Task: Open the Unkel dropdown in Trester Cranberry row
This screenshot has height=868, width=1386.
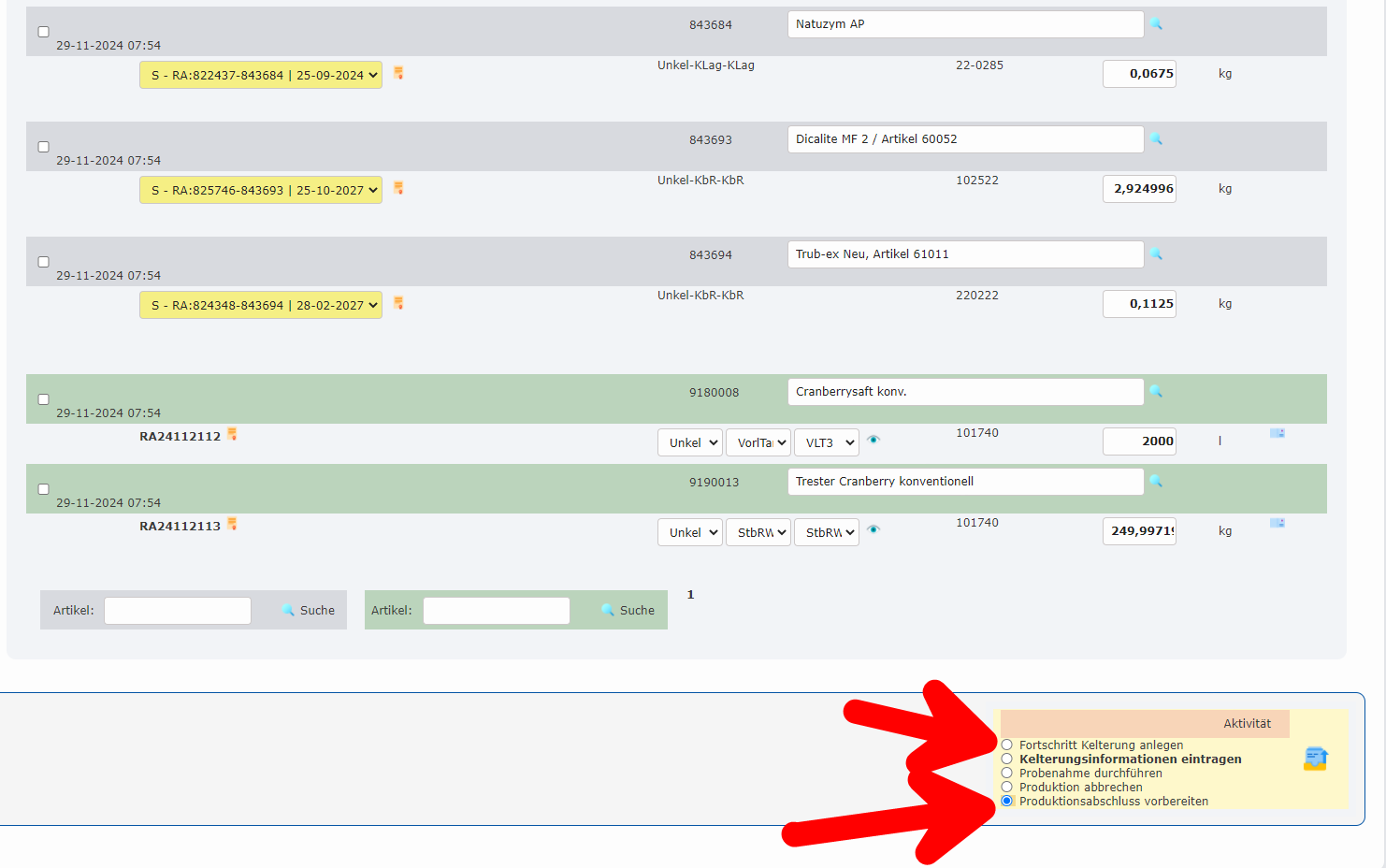Action: 690,532
